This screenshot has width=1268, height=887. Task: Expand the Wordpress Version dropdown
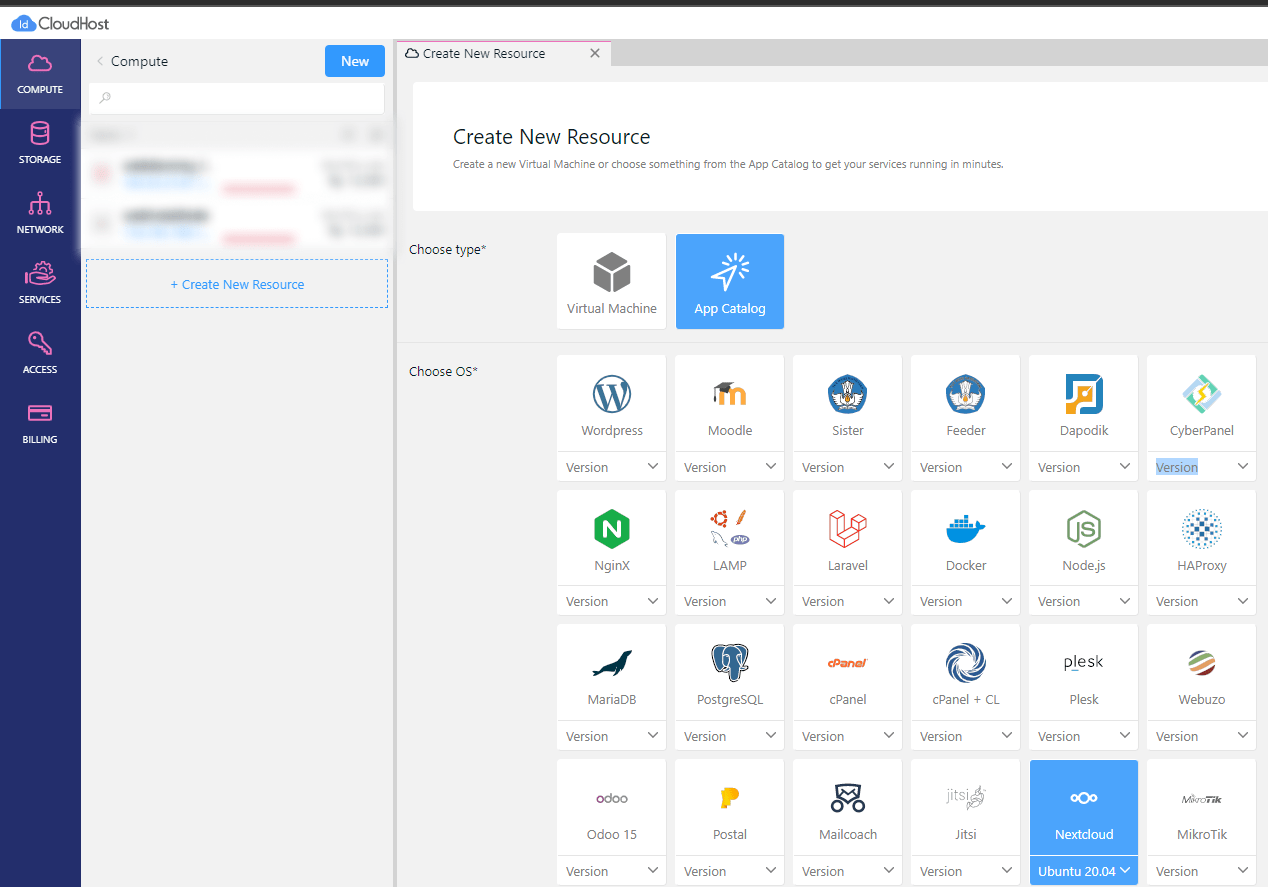pyautogui.click(x=611, y=467)
